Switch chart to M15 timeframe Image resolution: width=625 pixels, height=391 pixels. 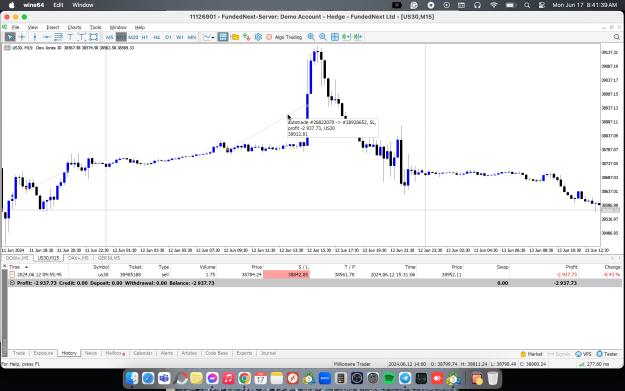tap(121, 37)
